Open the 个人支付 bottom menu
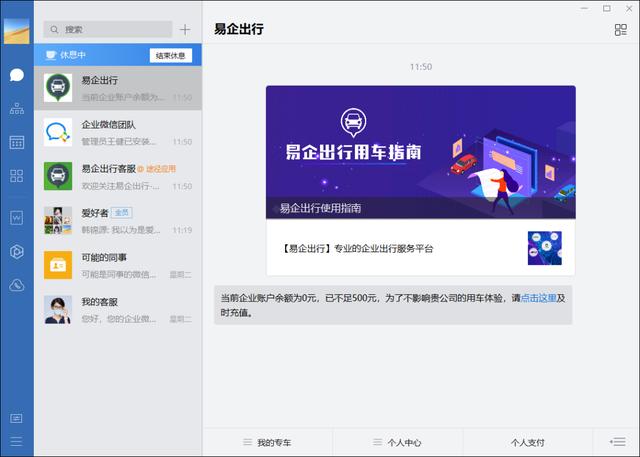Screen dimensions: 640x457 pos(528,443)
